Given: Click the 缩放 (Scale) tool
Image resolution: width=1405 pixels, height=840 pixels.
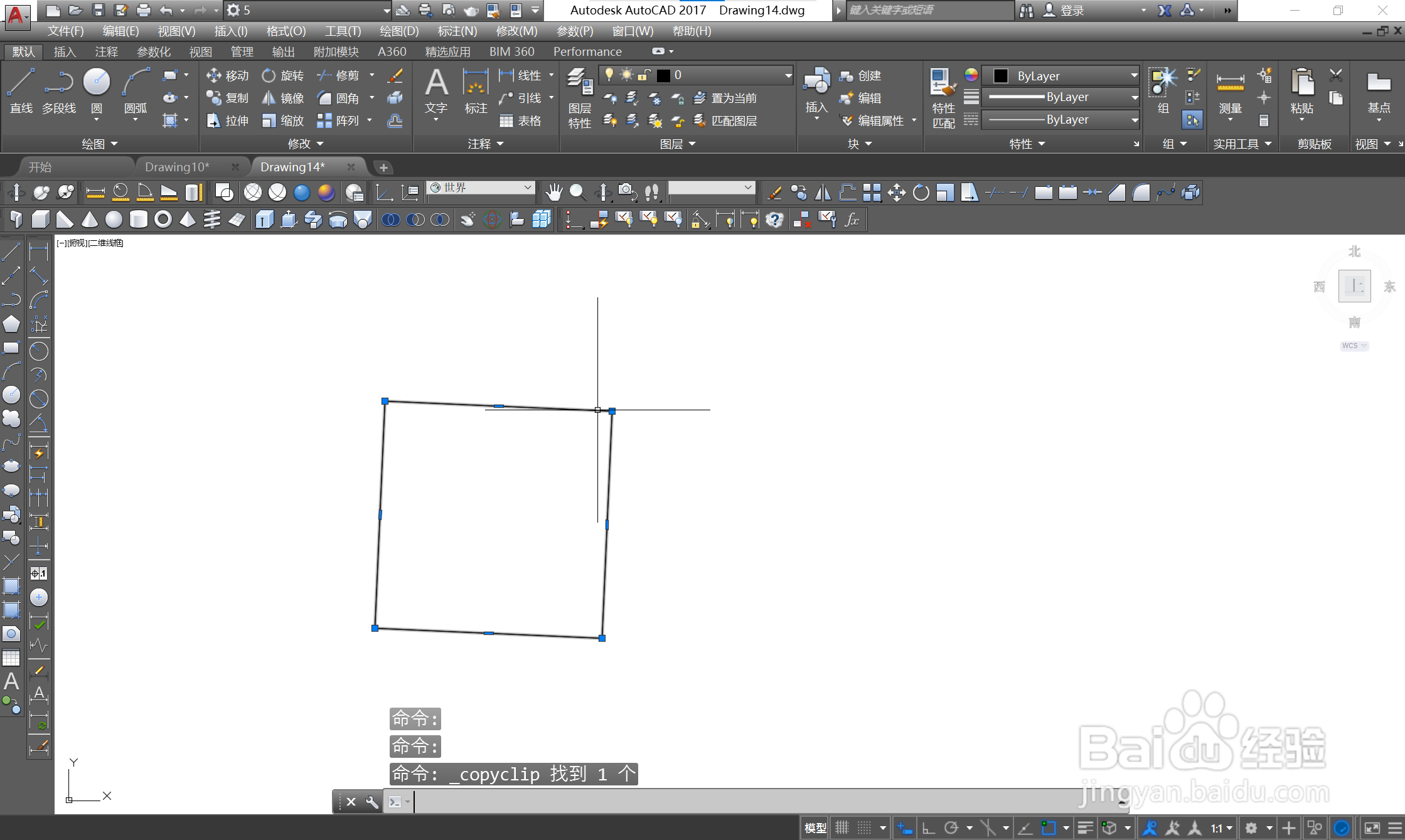Looking at the screenshot, I should coord(283,120).
